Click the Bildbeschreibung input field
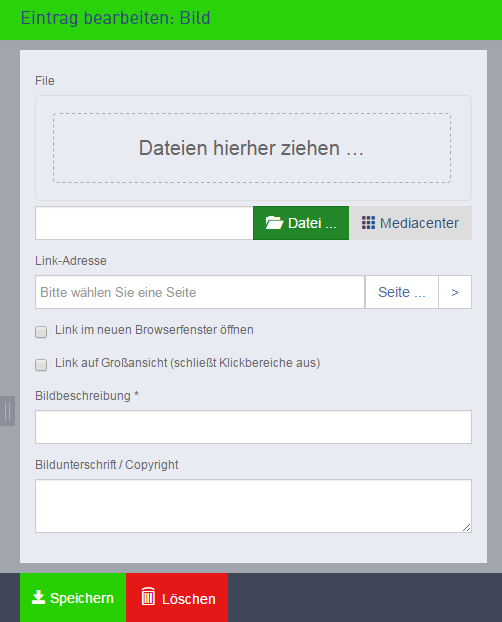 tap(253, 427)
